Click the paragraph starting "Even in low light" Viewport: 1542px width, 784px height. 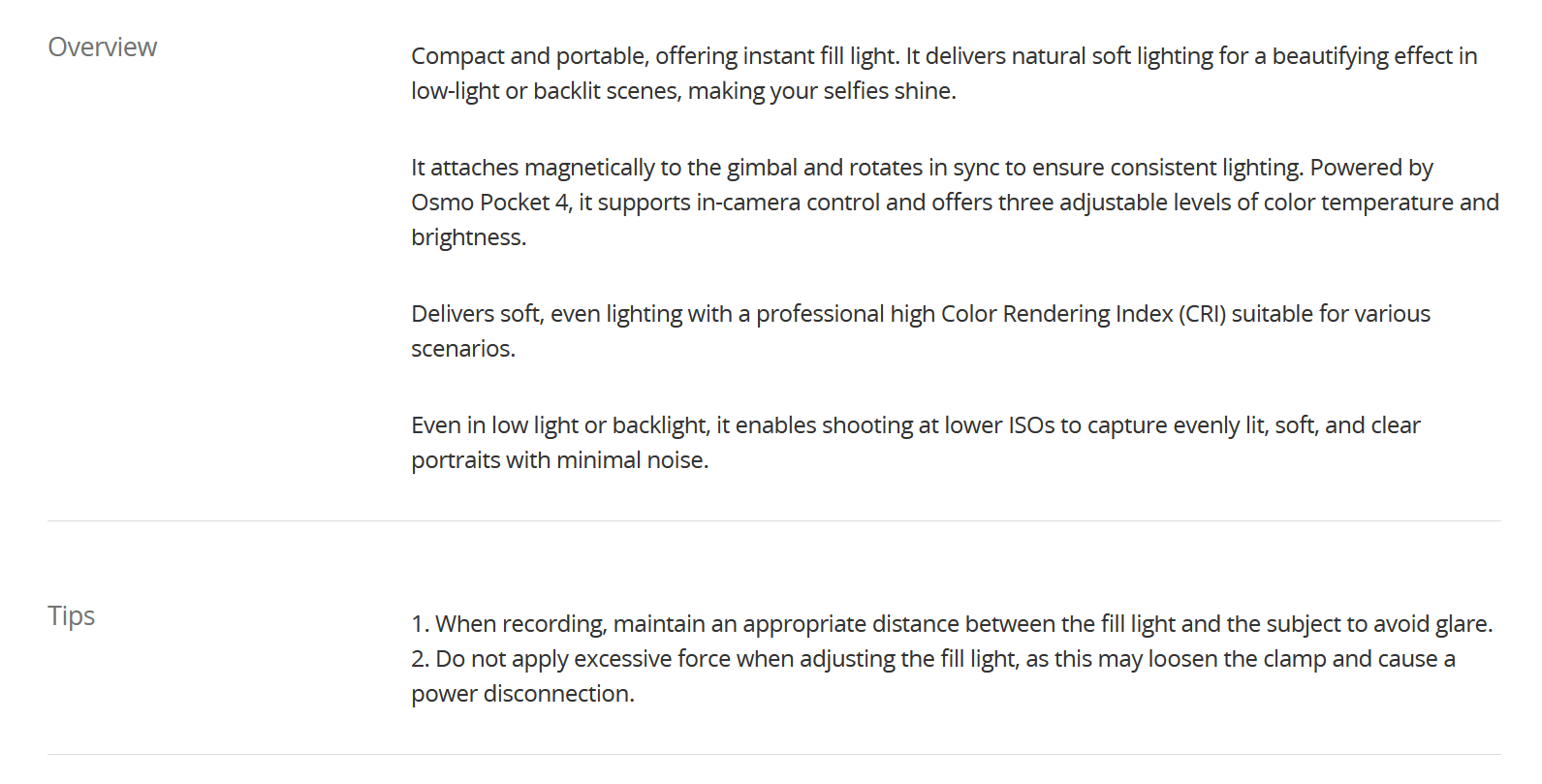coord(915,425)
